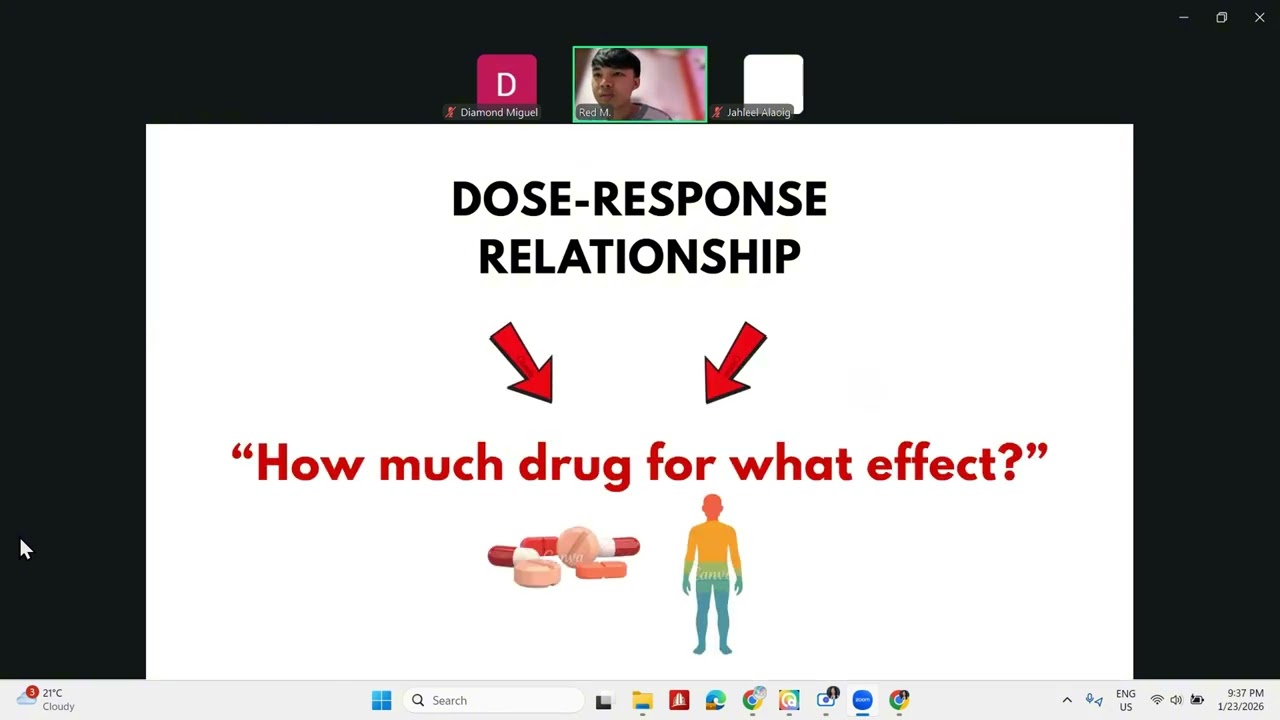The image size is (1280, 720).
Task: Open File Explorer from the taskbar
Action: pos(642,701)
